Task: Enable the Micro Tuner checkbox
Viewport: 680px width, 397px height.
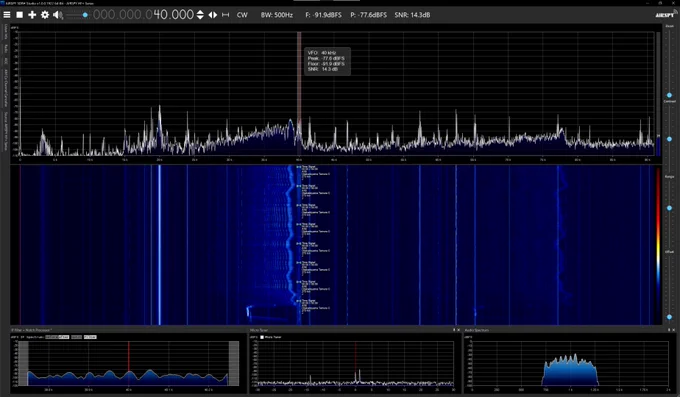Action: tap(262, 337)
